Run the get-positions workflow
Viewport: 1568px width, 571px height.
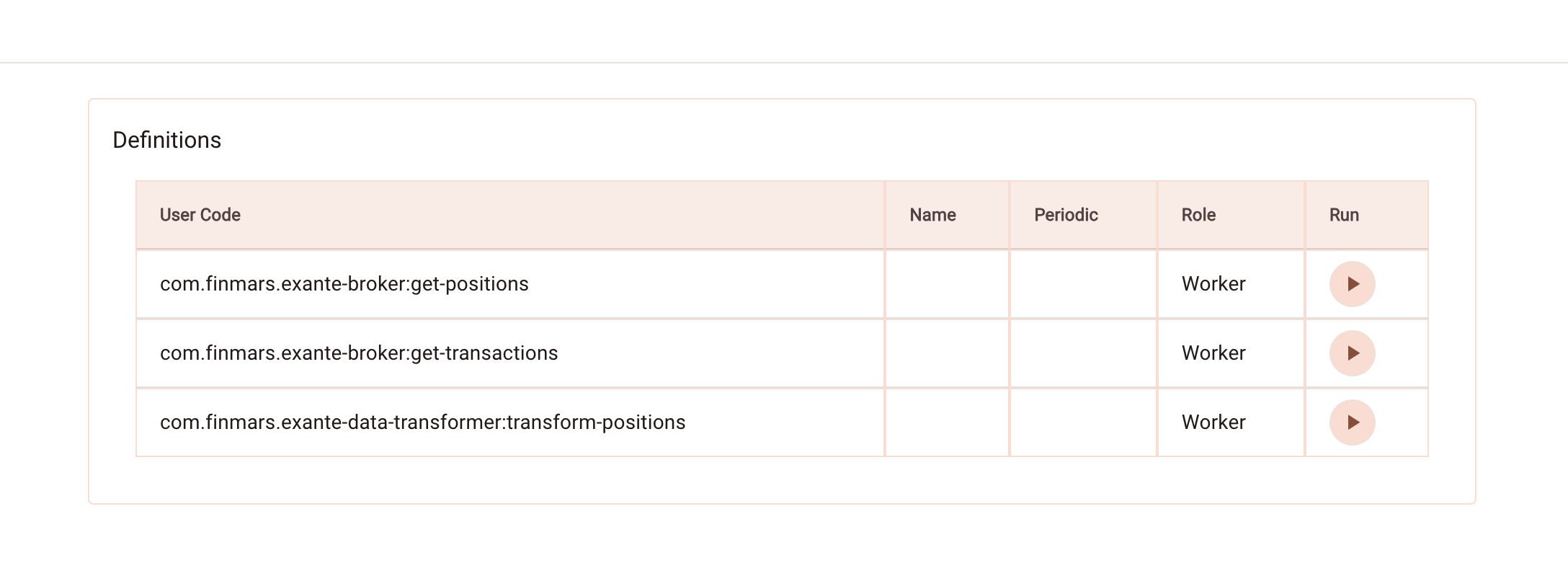(x=1352, y=284)
